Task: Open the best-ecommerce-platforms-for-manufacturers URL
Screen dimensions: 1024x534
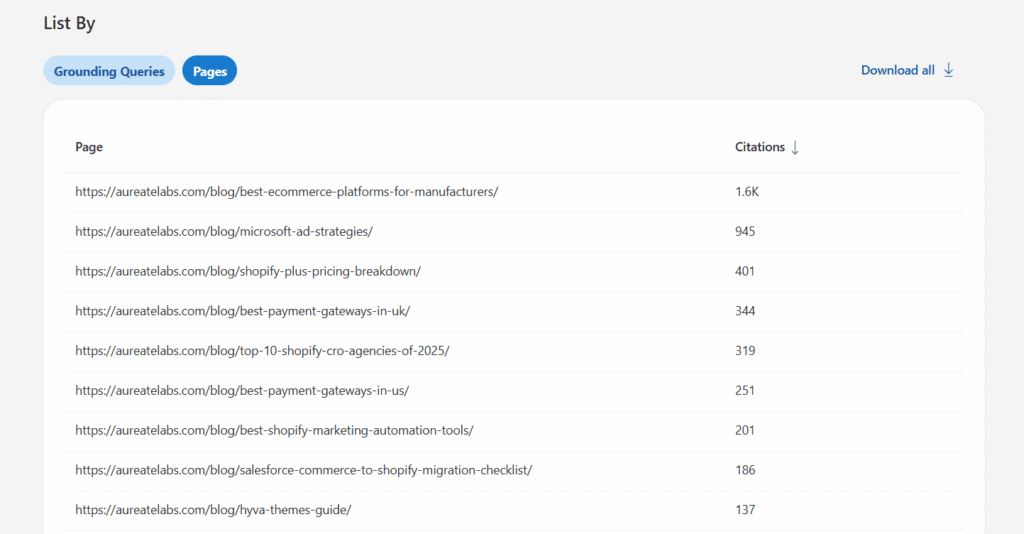Action: click(x=287, y=191)
